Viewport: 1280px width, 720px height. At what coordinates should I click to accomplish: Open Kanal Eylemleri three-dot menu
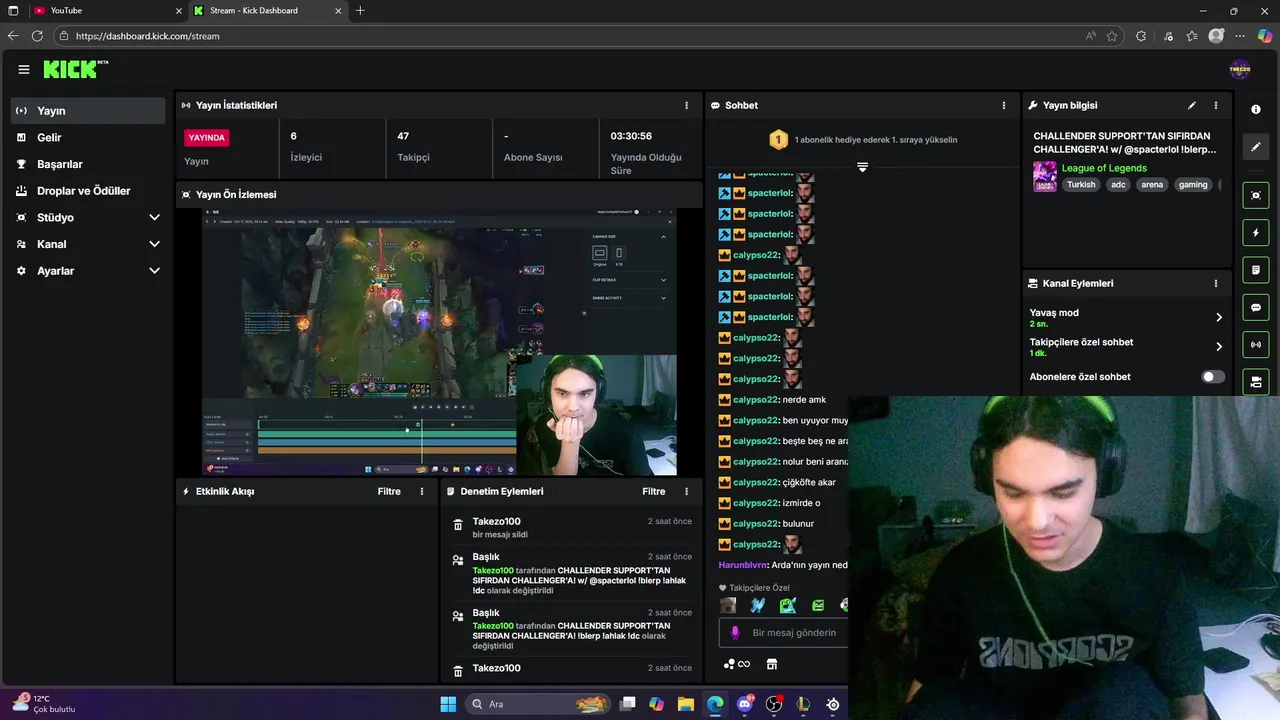pyautogui.click(x=1216, y=283)
